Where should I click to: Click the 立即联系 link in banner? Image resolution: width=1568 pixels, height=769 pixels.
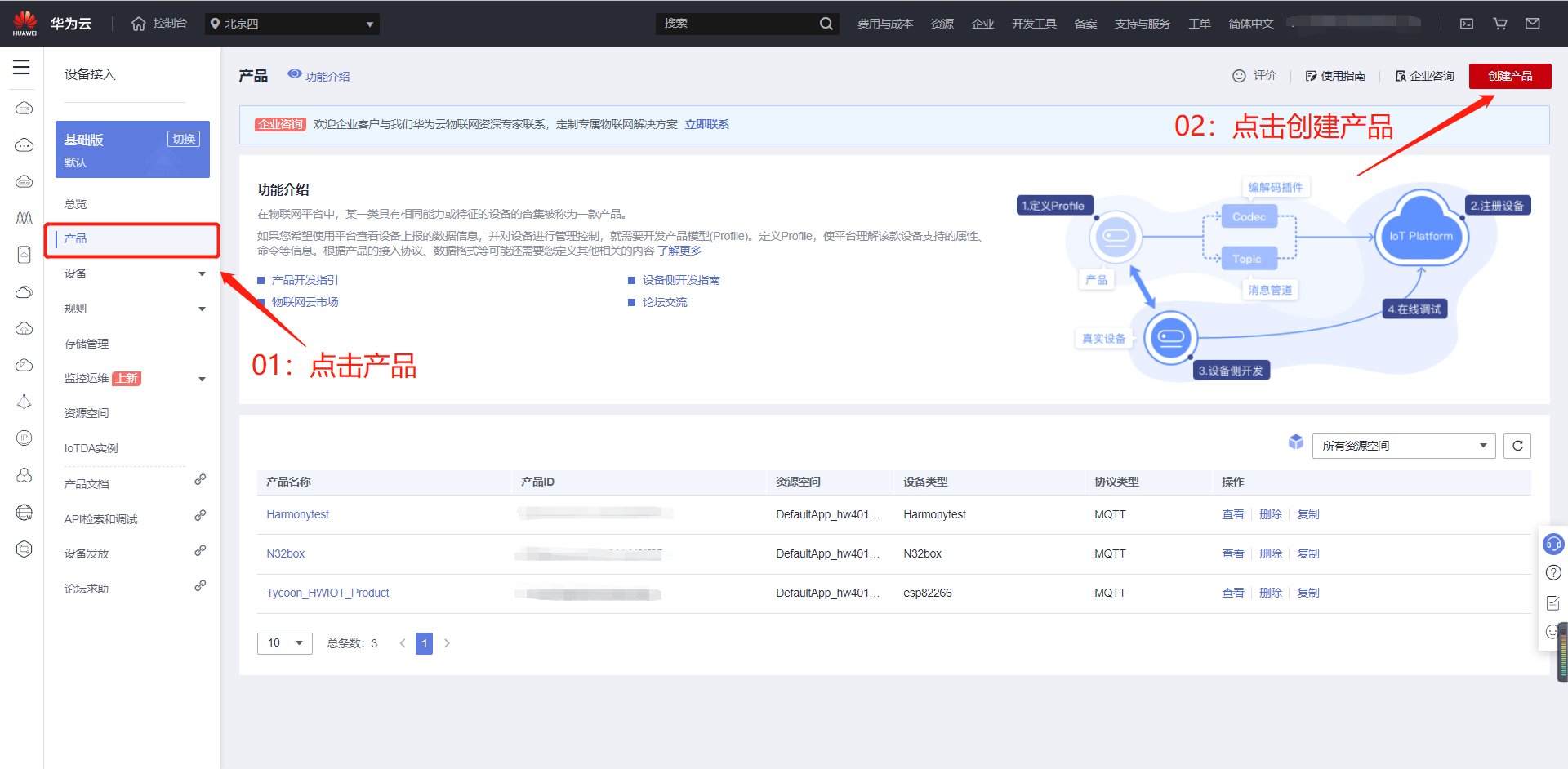click(x=707, y=124)
